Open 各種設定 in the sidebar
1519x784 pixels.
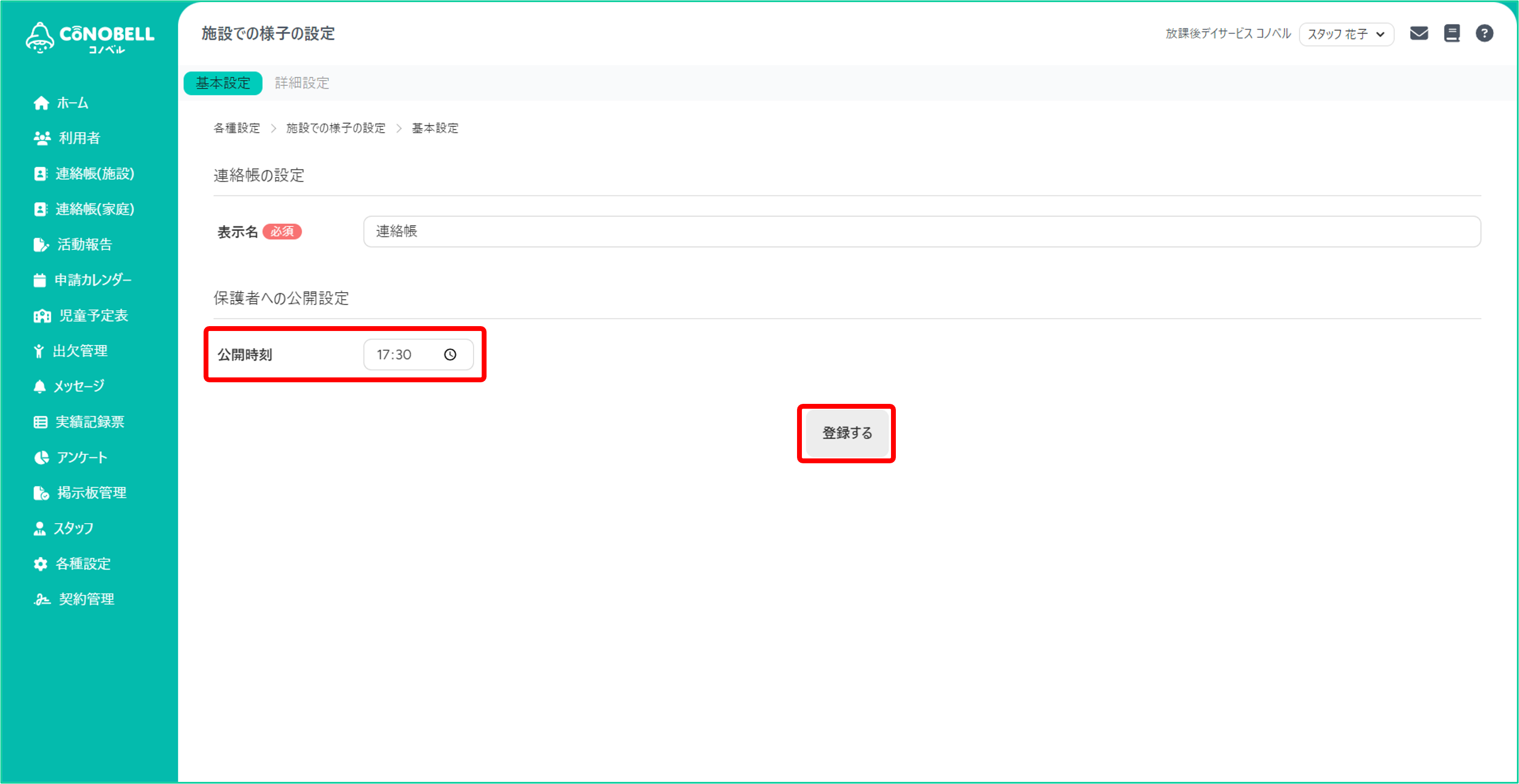click(83, 564)
